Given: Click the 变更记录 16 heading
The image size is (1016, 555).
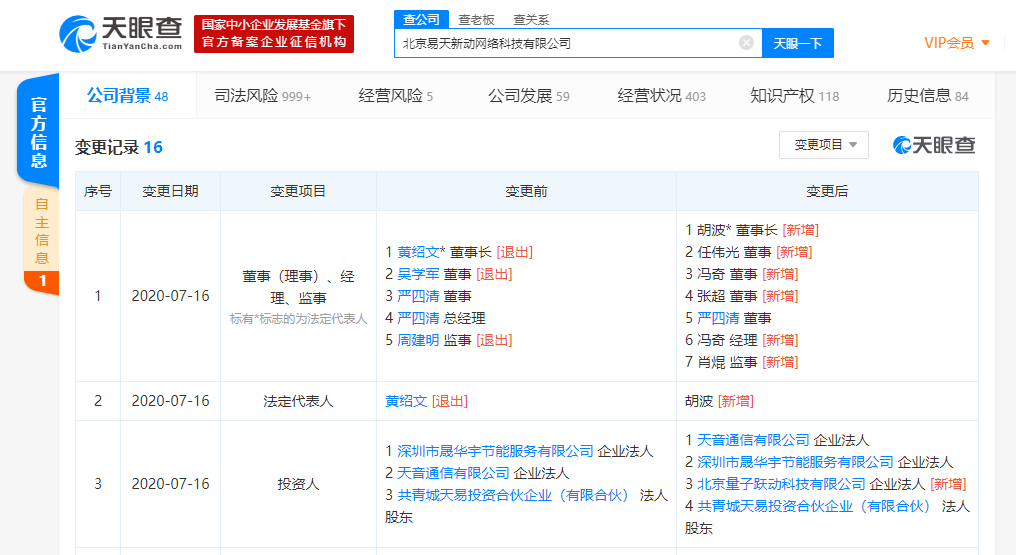Looking at the screenshot, I should [x=119, y=147].
